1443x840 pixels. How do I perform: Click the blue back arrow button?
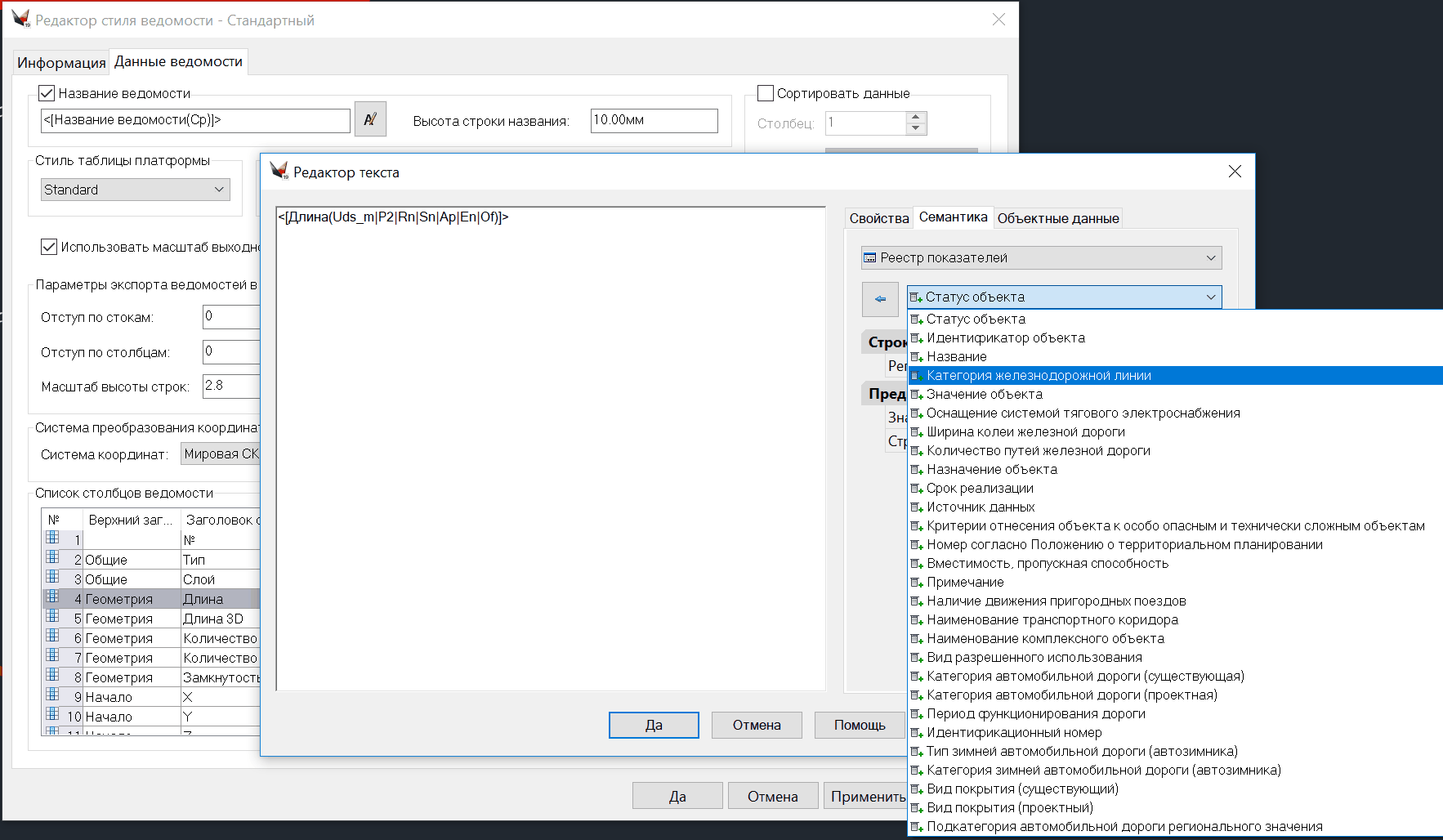[880, 299]
